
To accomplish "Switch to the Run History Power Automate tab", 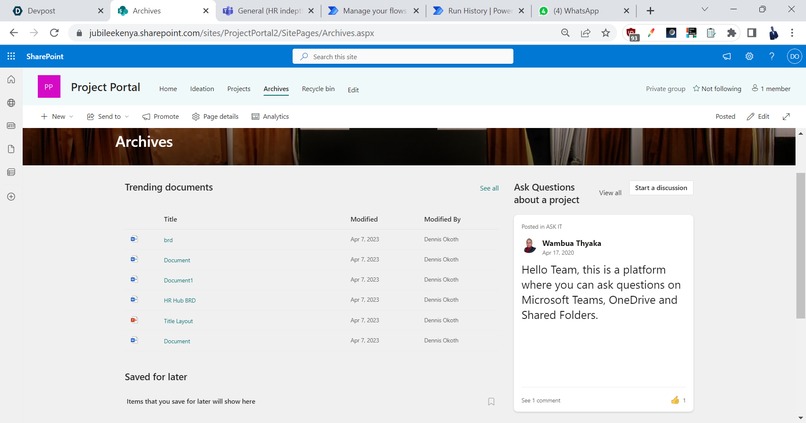I will 480,11.
